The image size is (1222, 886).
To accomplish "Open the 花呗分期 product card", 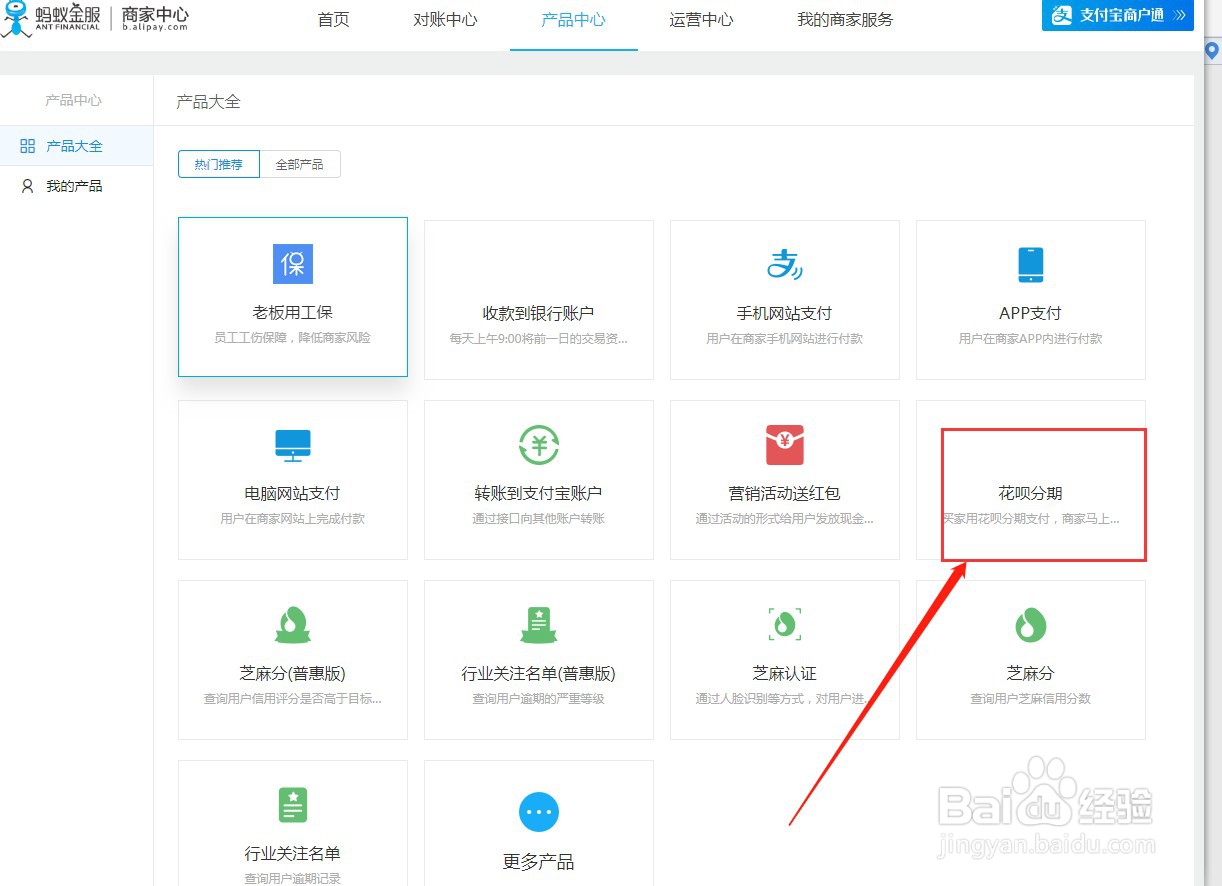I will tap(1031, 480).
